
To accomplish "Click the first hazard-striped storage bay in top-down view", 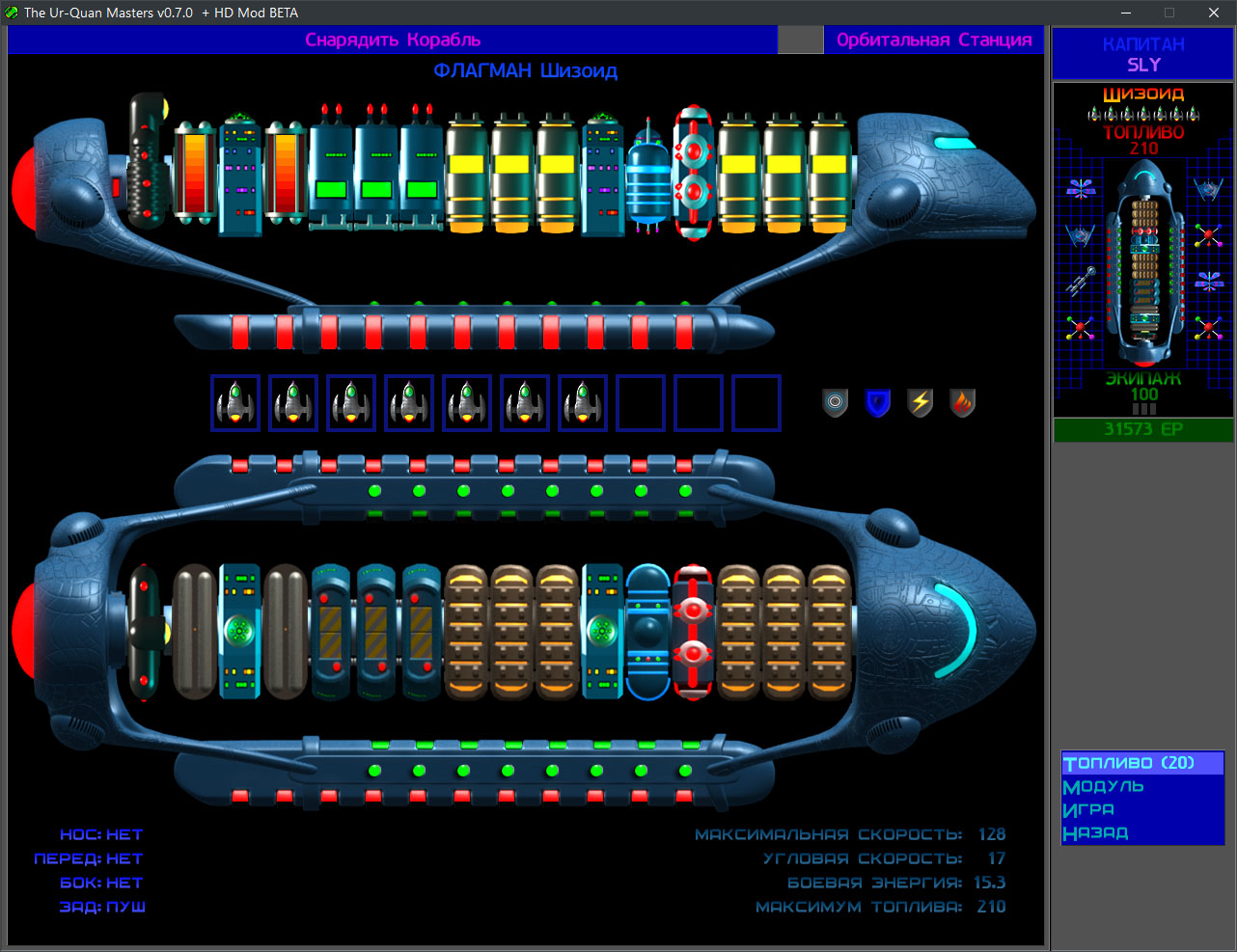I will coord(331,632).
